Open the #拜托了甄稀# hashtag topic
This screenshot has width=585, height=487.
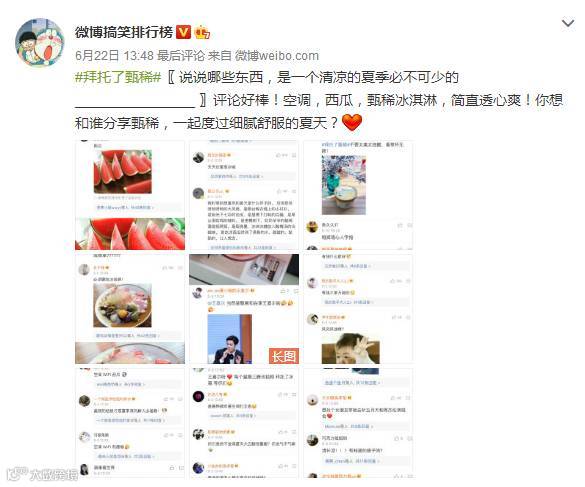(x=118, y=78)
